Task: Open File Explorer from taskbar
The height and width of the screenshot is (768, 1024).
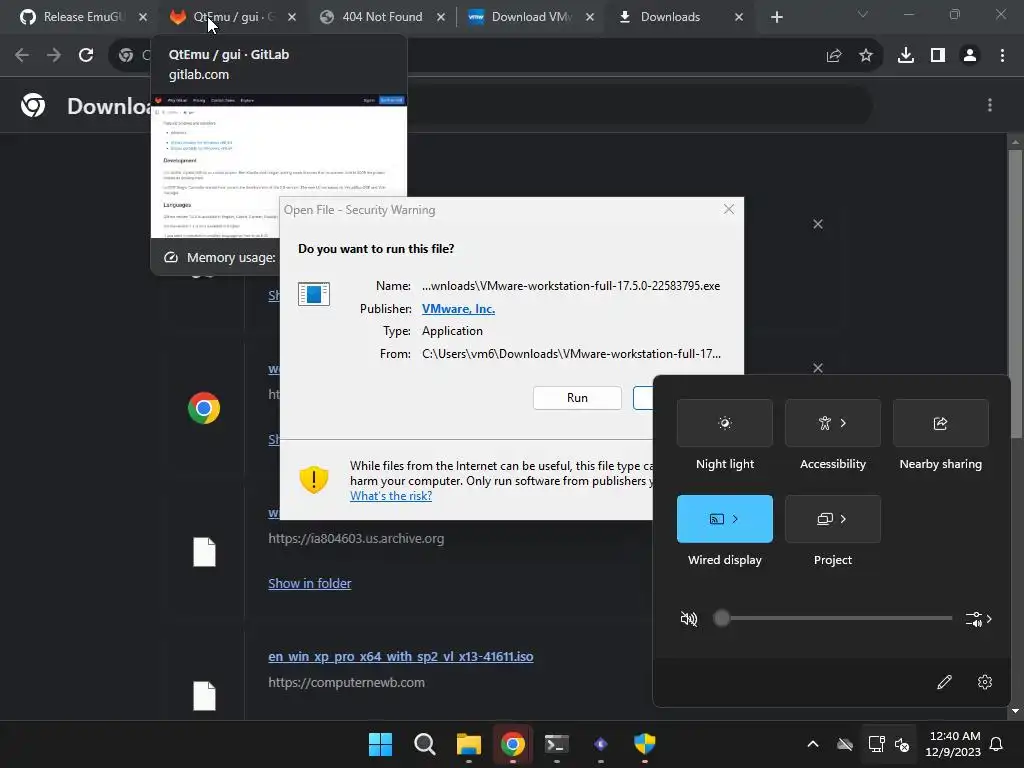Action: 468,744
